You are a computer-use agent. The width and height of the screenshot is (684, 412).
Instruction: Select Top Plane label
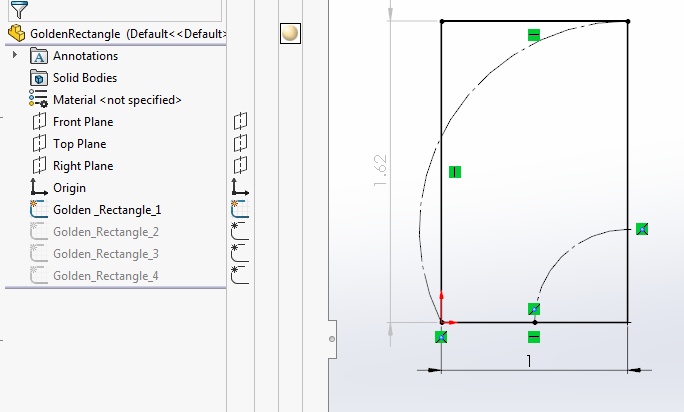(x=79, y=144)
